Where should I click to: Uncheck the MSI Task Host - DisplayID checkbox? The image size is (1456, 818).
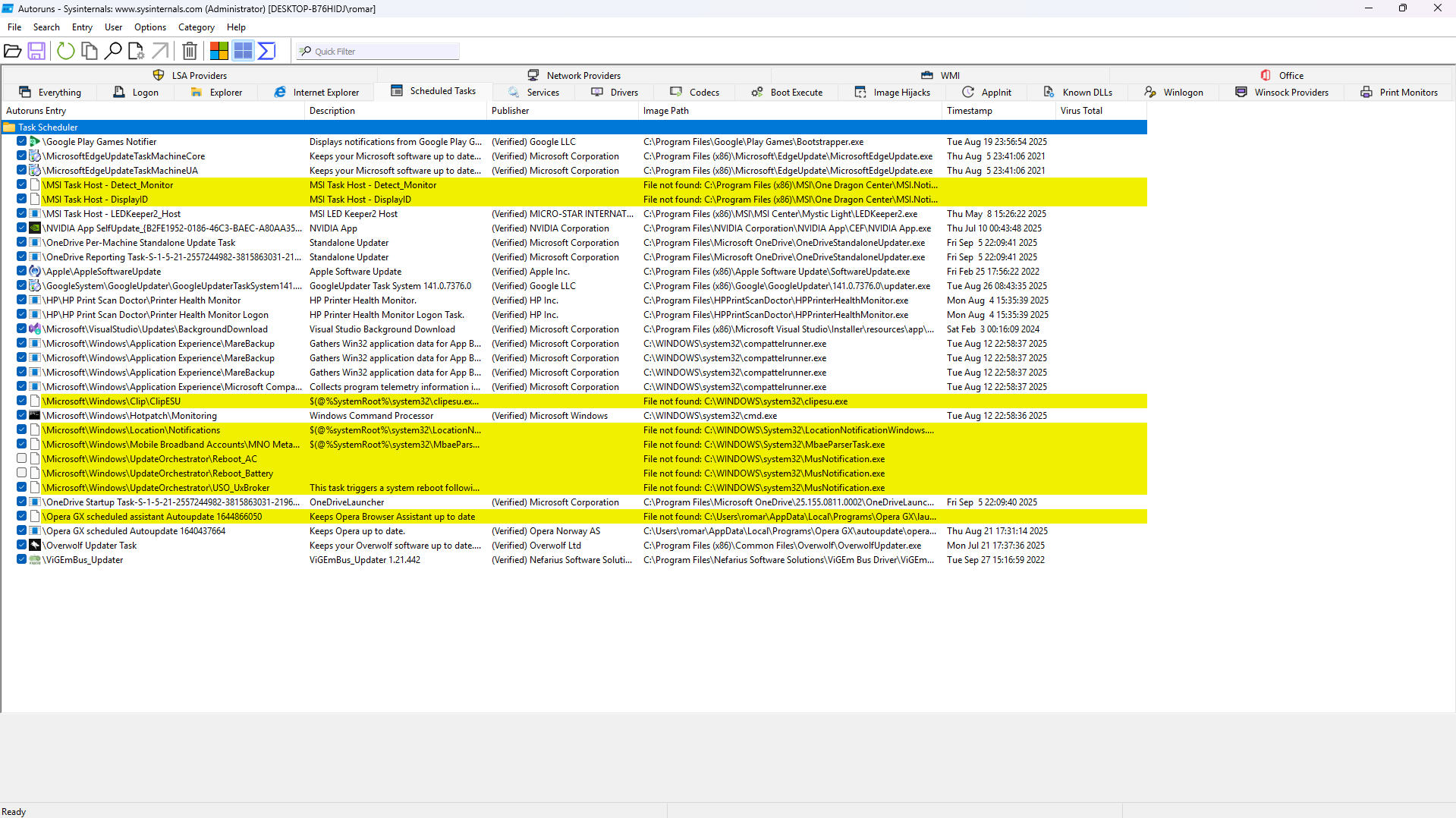coord(22,200)
